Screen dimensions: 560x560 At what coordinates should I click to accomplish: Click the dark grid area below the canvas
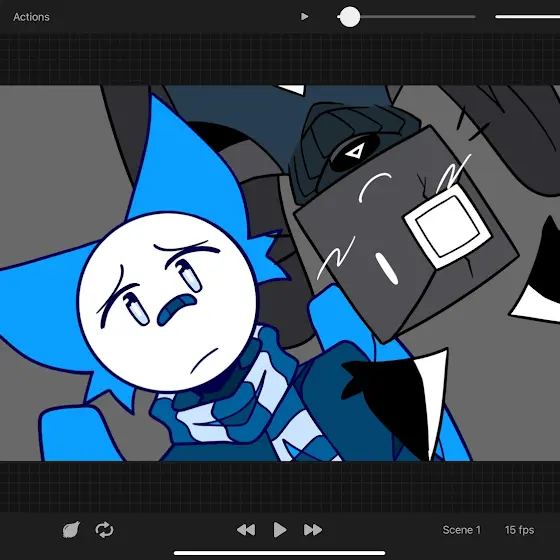280,486
